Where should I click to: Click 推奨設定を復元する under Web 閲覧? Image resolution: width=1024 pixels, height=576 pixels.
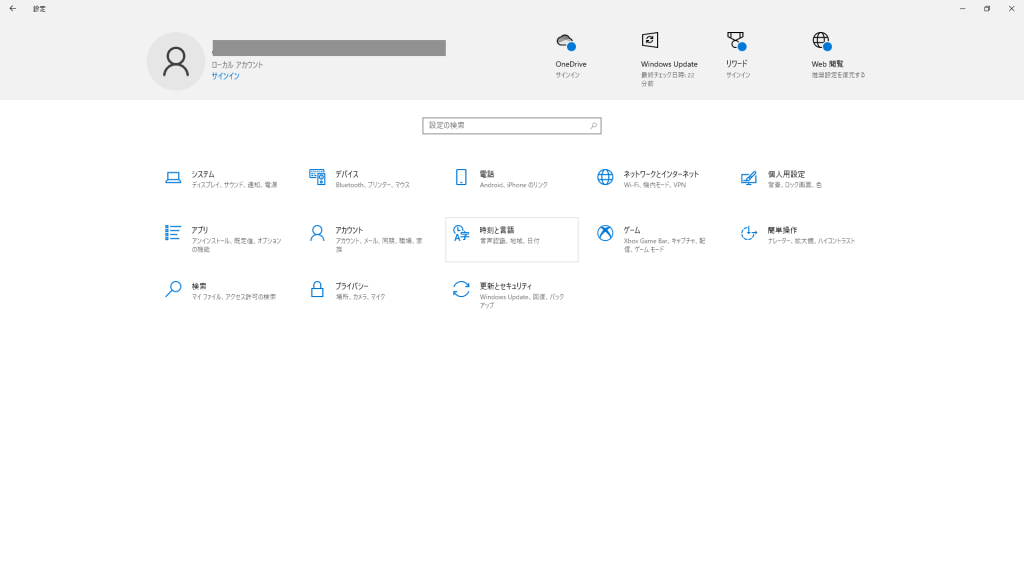839,75
